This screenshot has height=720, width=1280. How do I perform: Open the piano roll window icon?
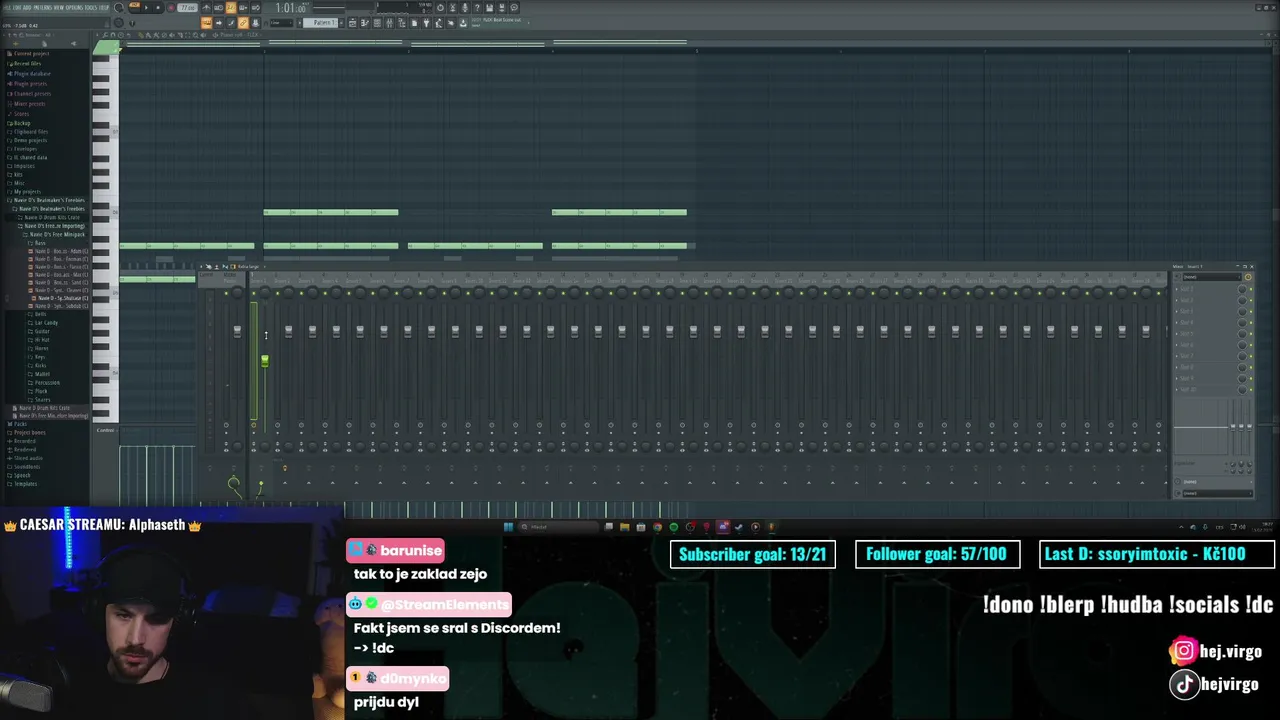(364, 22)
